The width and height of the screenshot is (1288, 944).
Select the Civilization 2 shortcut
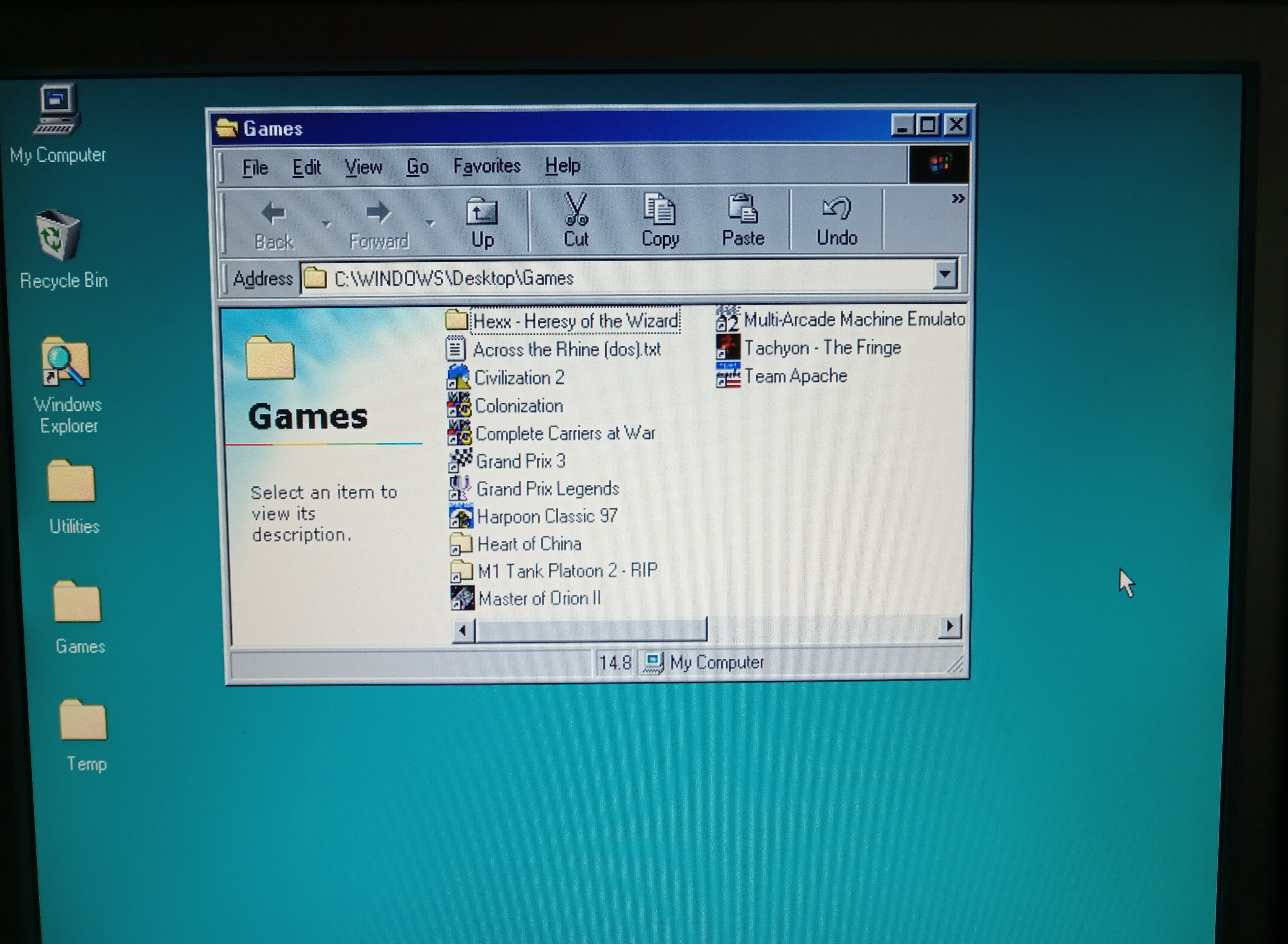pos(518,378)
